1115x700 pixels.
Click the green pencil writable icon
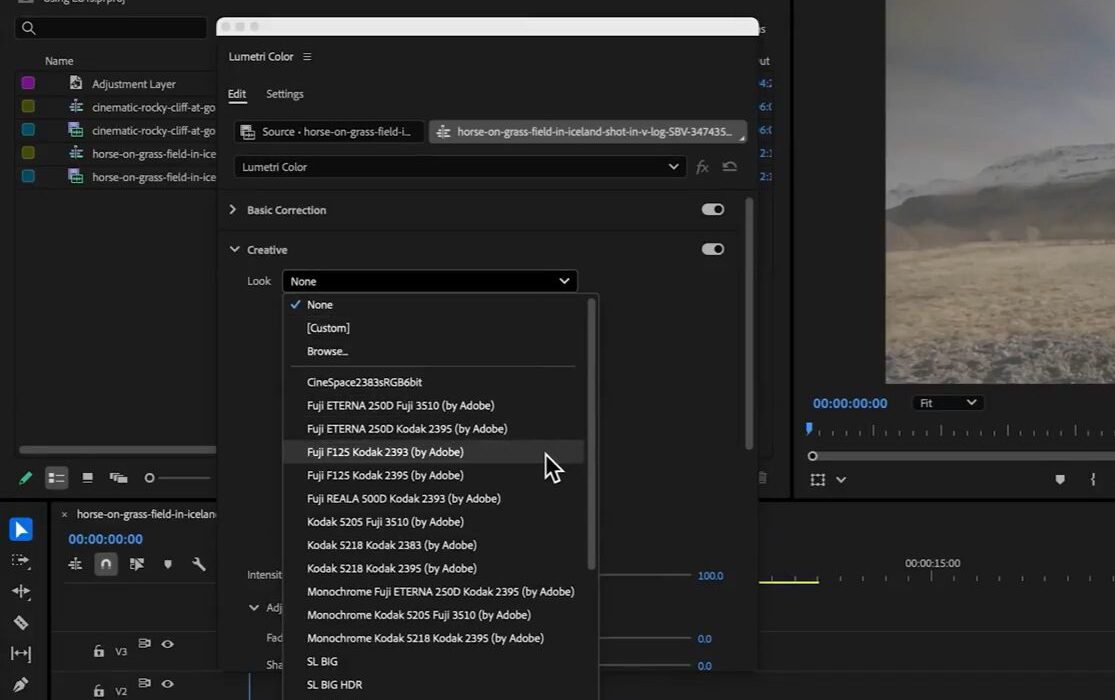26,478
